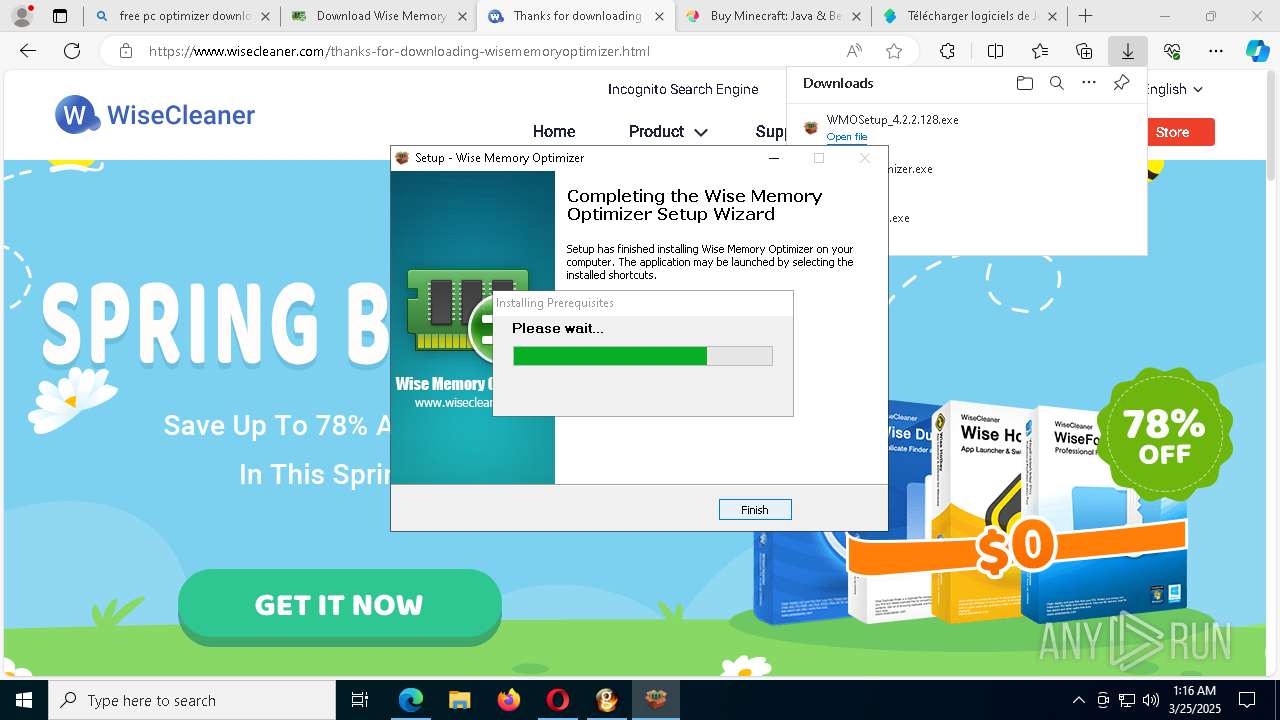Screen dimensions: 1280x720
Task: Open the tab actions menu icon
Action: (x=60, y=16)
